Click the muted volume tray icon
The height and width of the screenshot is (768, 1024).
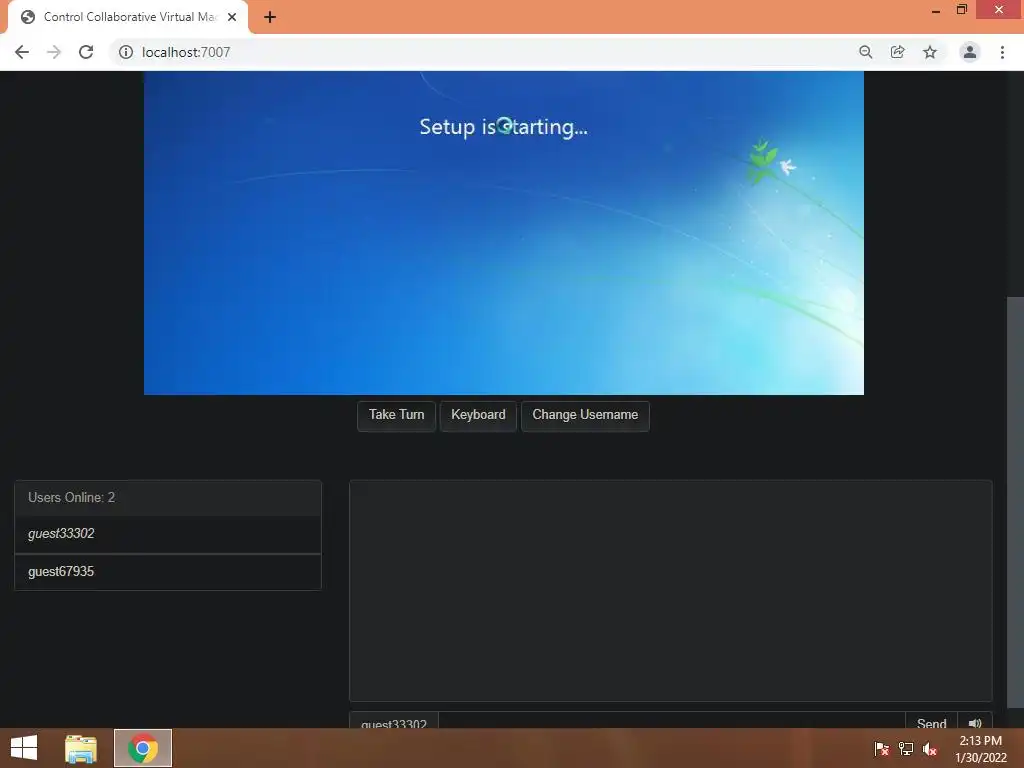pos(930,749)
